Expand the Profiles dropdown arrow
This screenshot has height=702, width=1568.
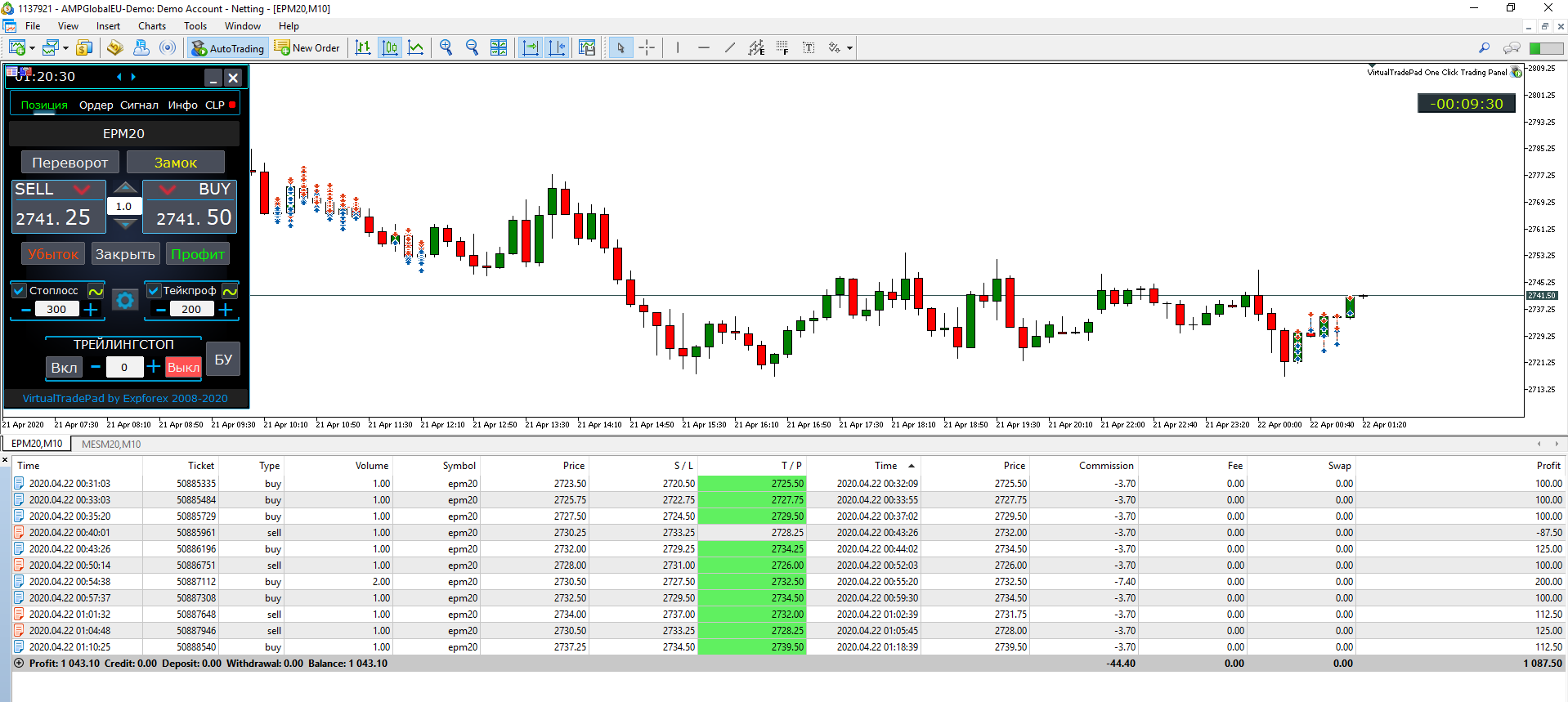(x=65, y=48)
